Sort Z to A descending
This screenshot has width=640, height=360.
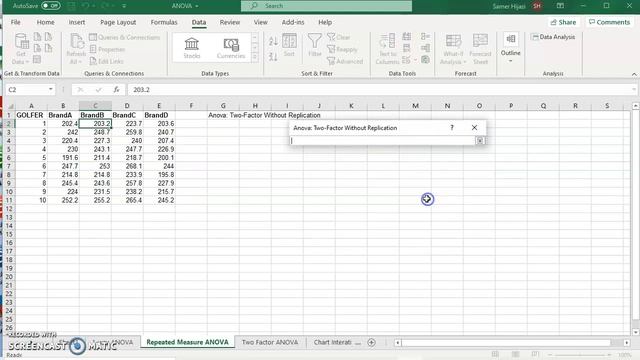pyautogui.click(x=273, y=57)
